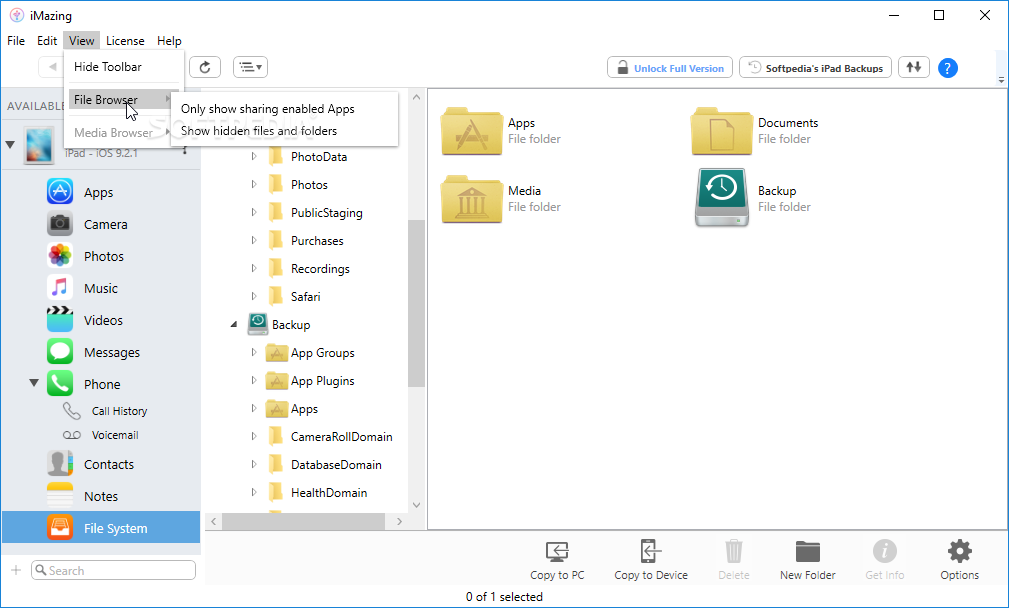The image size is (1009, 608).
Task: Click the add plus icon beside Search
Action: 16,570
